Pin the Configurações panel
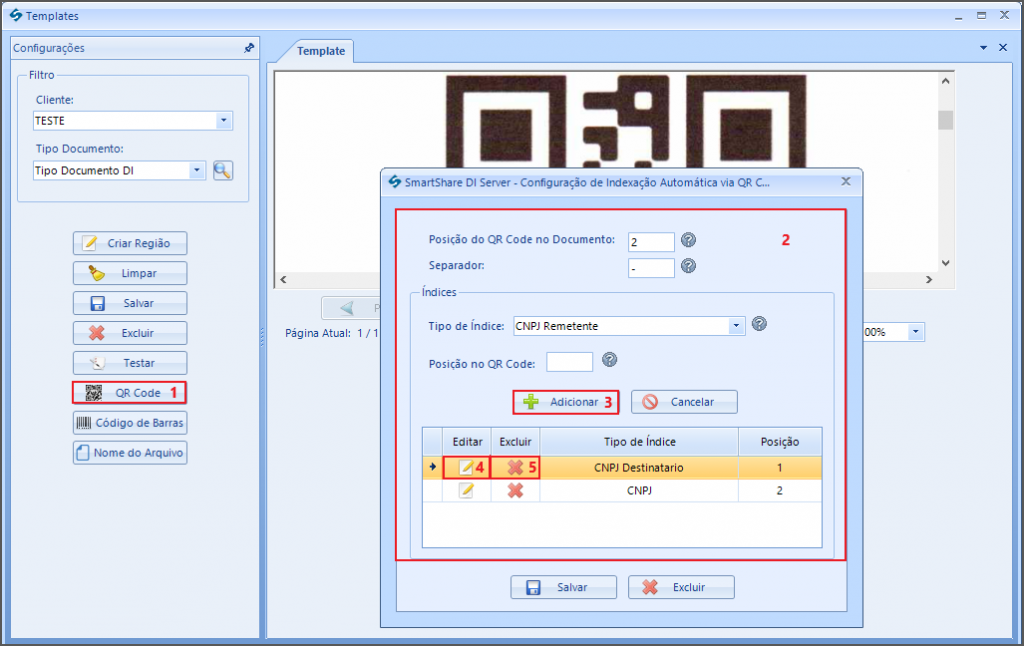Viewport: 1024px width, 646px height. pos(249,48)
